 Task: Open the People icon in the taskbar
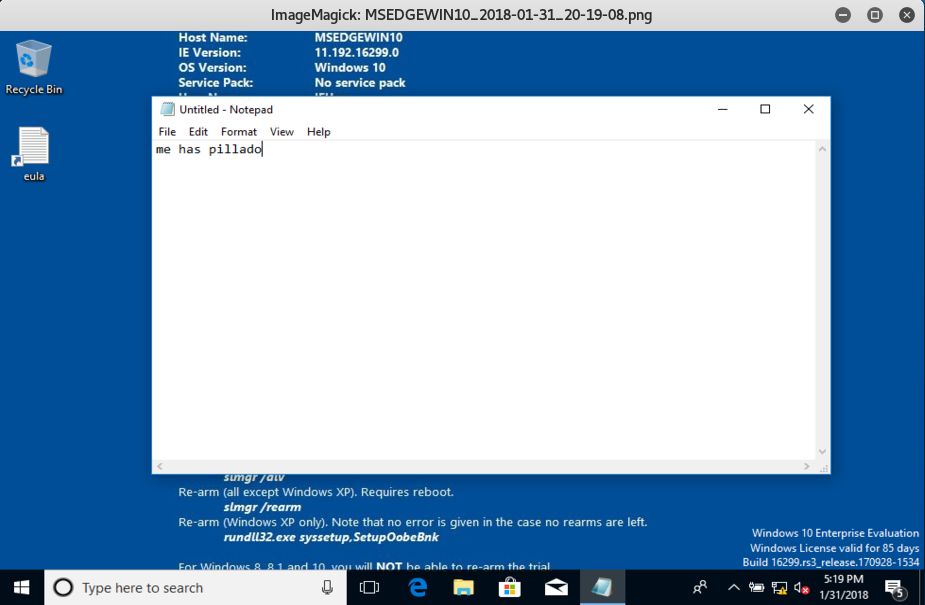tap(700, 587)
